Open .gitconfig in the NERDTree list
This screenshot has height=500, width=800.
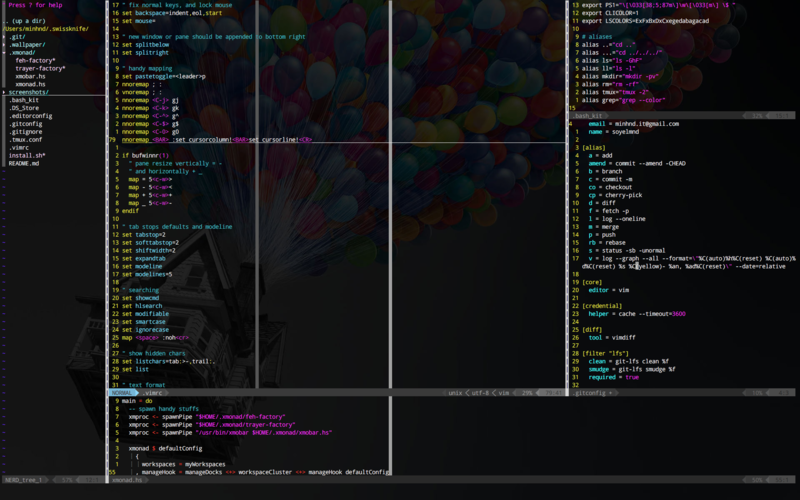click(26, 124)
